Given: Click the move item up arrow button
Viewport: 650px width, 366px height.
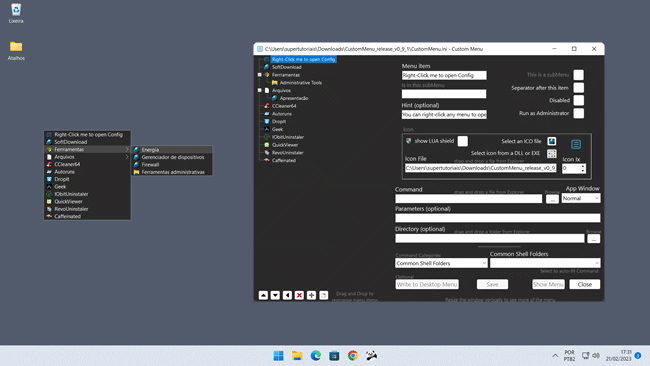Looking at the screenshot, I should (263, 295).
